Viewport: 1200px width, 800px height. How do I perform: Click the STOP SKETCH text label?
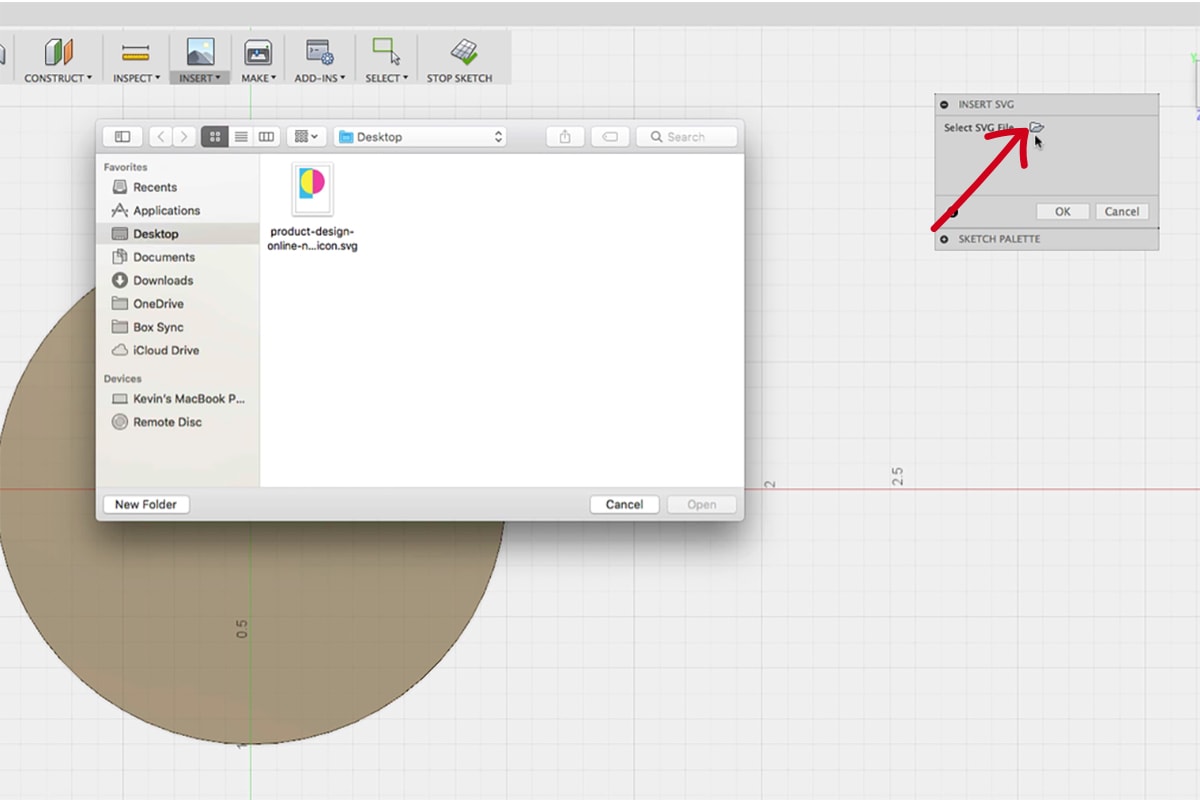[460, 78]
